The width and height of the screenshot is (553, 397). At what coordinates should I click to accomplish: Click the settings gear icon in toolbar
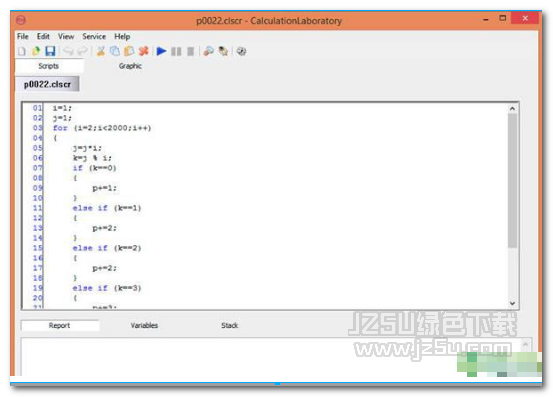[241, 51]
